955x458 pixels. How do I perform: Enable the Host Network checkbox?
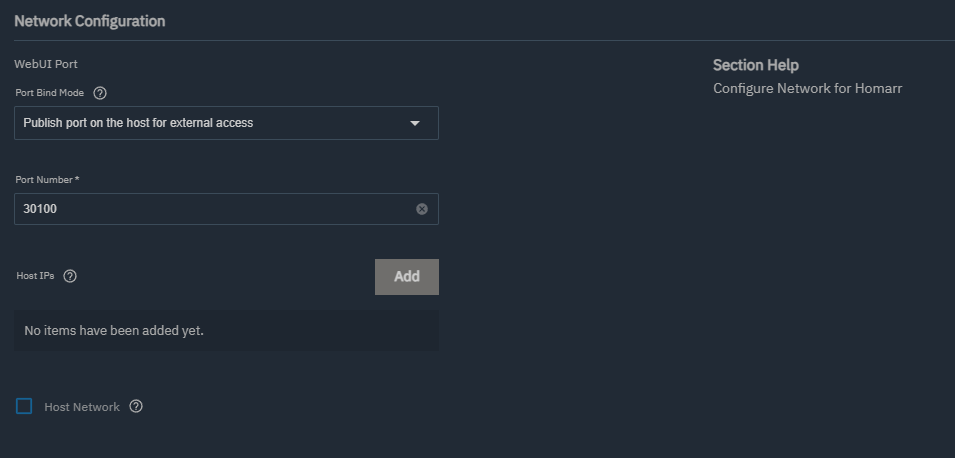tap(24, 406)
